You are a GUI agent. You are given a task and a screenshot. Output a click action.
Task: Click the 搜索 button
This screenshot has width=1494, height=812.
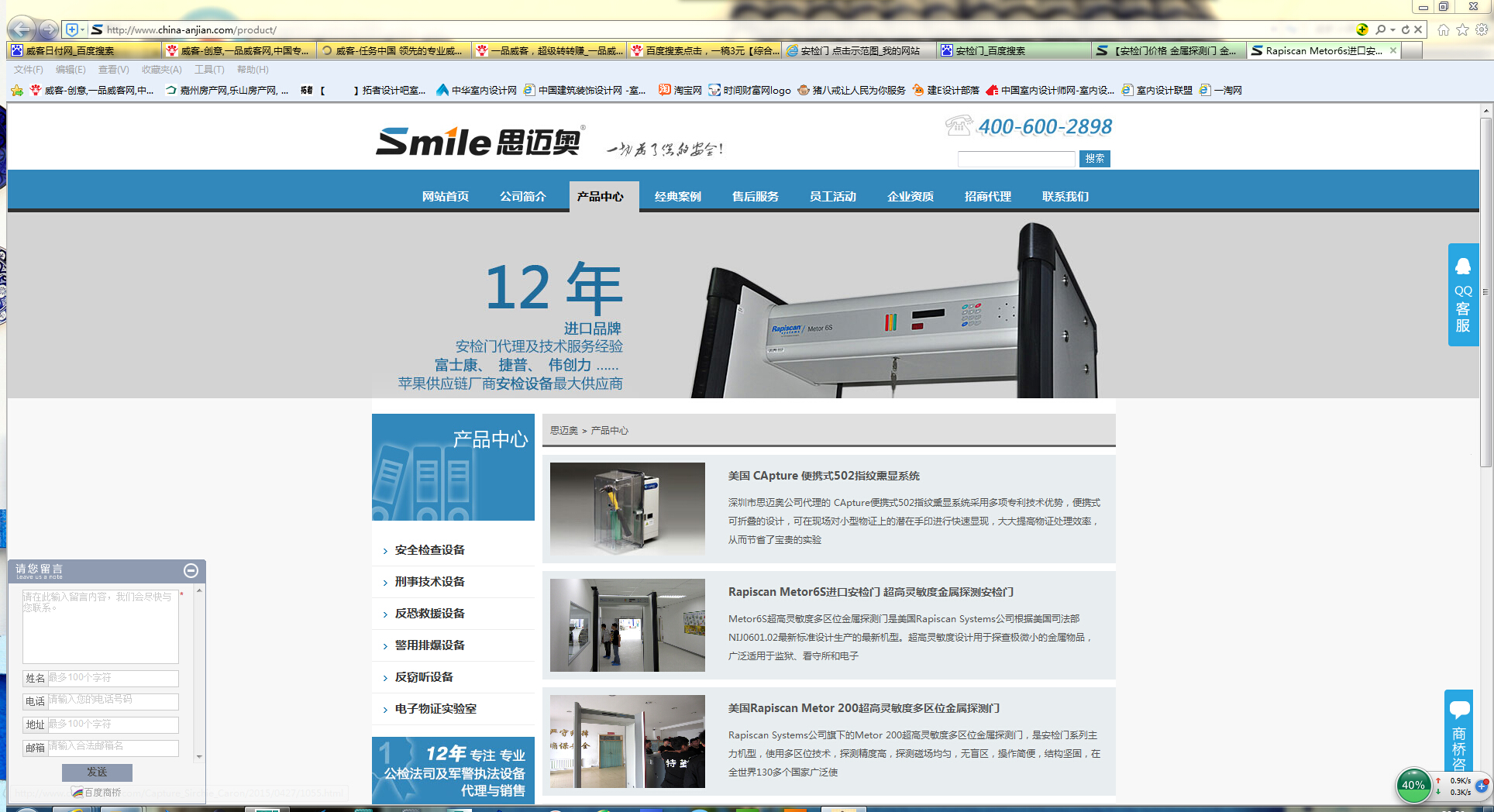click(1094, 159)
